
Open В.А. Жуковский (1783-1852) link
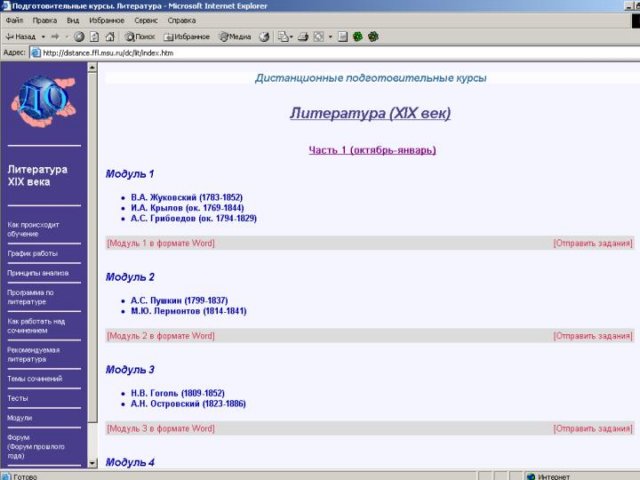pos(187,197)
